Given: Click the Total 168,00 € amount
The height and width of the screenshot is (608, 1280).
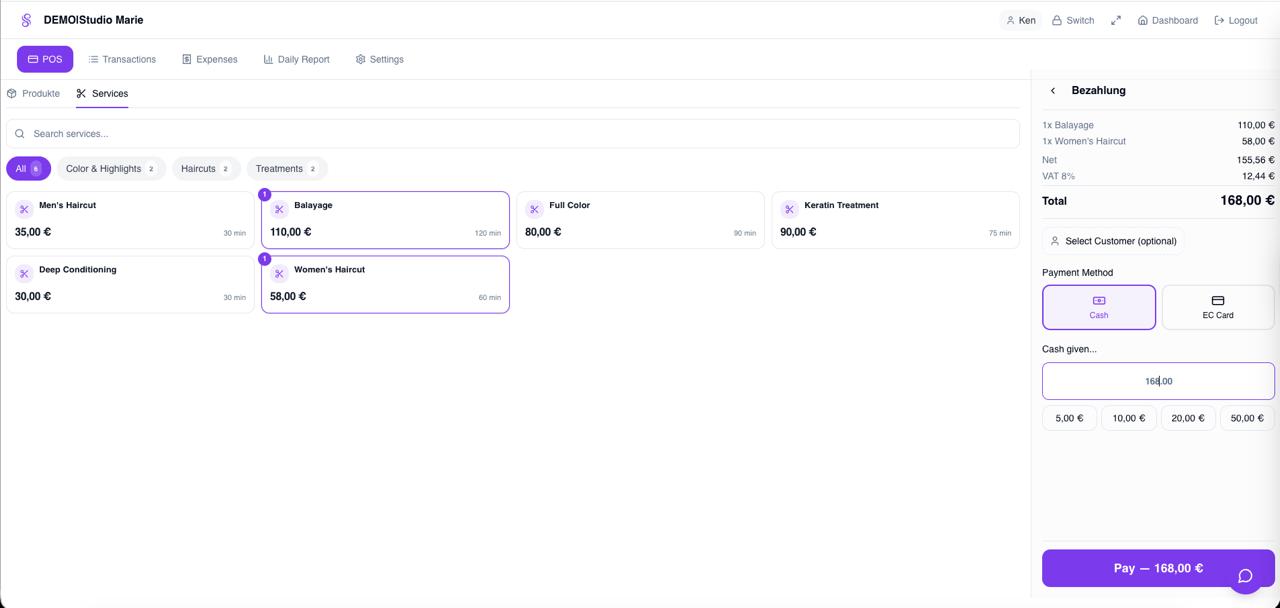Looking at the screenshot, I should pyautogui.click(x=1247, y=200).
